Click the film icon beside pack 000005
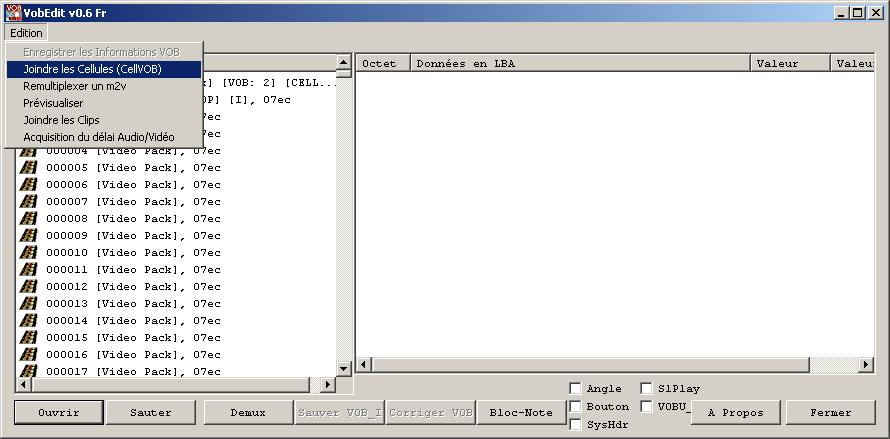The width and height of the screenshot is (890, 439). tap(29, 168)
